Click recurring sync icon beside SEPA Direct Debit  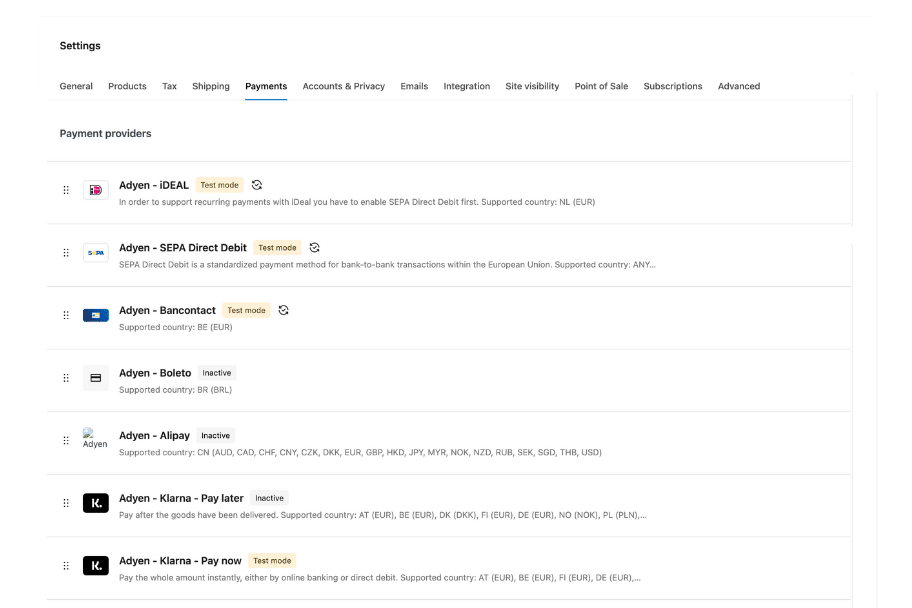tap(315, 248)
